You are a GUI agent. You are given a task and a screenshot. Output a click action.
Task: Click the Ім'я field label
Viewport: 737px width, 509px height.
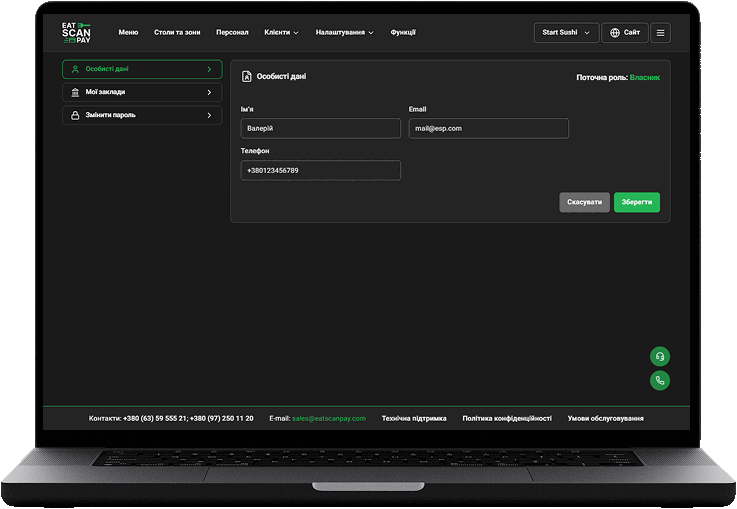[247, 110]
